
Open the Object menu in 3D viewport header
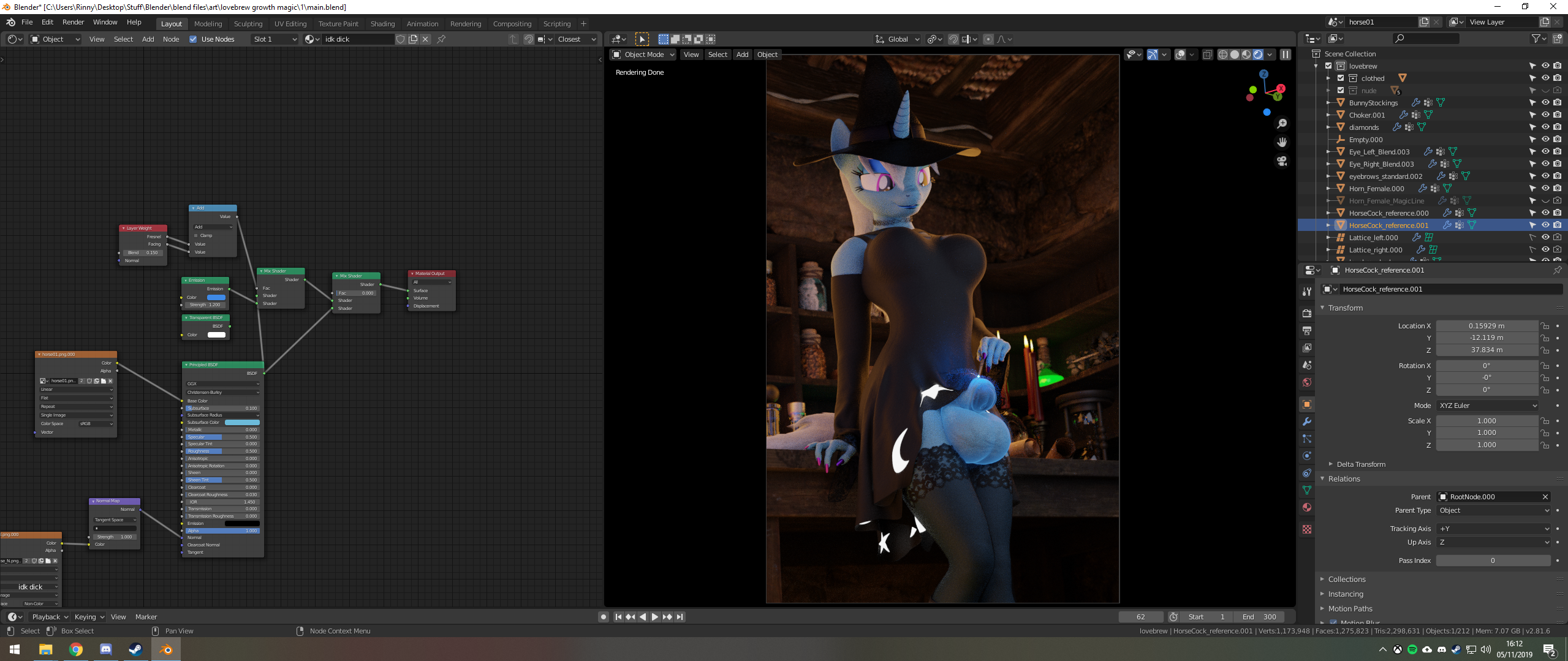point(767,55)
